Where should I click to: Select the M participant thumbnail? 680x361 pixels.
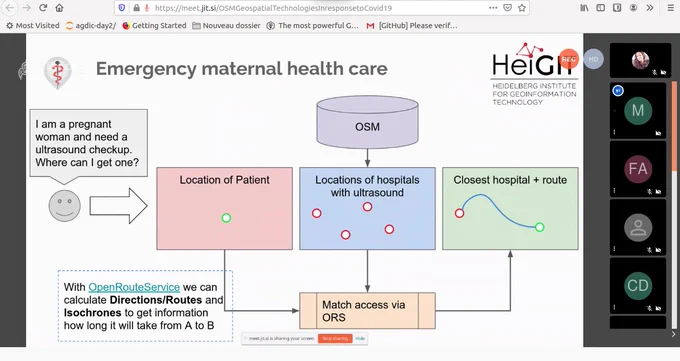pos(638,111)
